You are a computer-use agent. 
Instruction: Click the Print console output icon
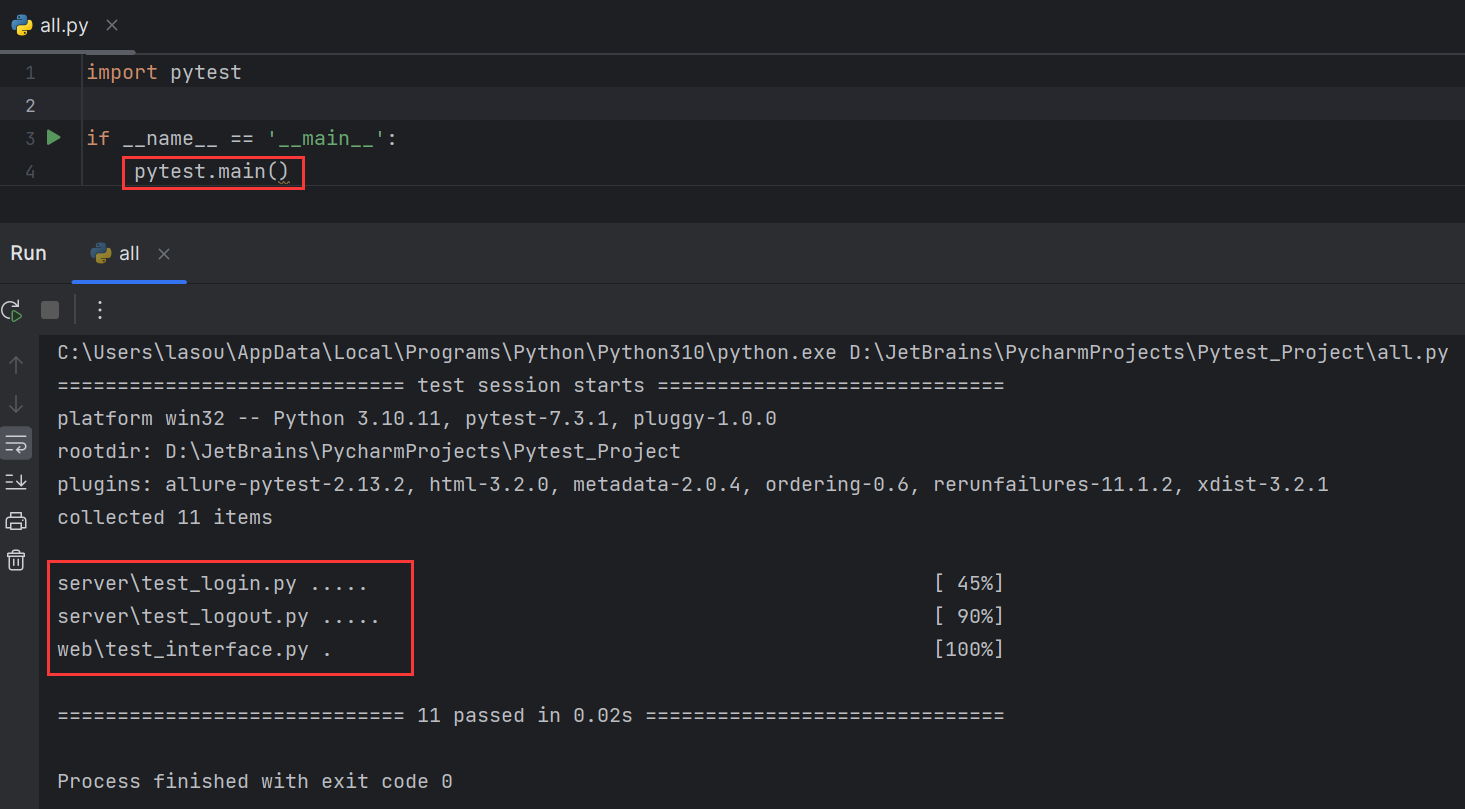click(16, 521)
